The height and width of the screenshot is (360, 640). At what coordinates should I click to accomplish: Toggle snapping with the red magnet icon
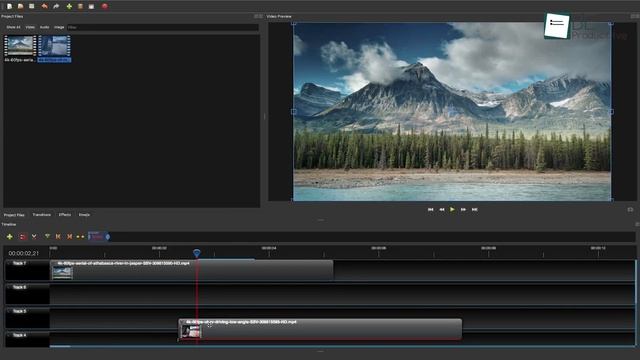[x=22, y=236]
